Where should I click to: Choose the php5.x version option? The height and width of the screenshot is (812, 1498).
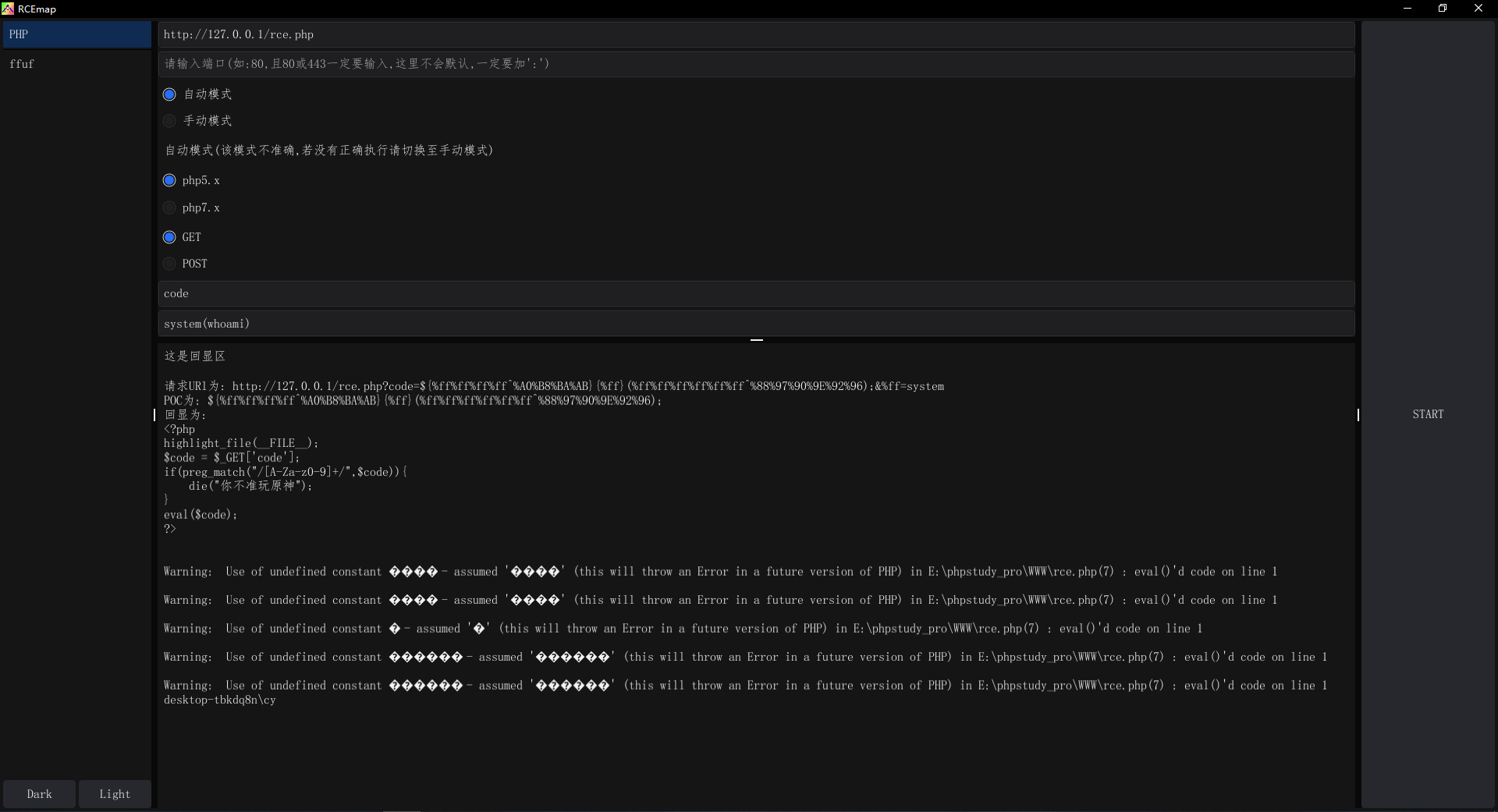coord(169,181)
